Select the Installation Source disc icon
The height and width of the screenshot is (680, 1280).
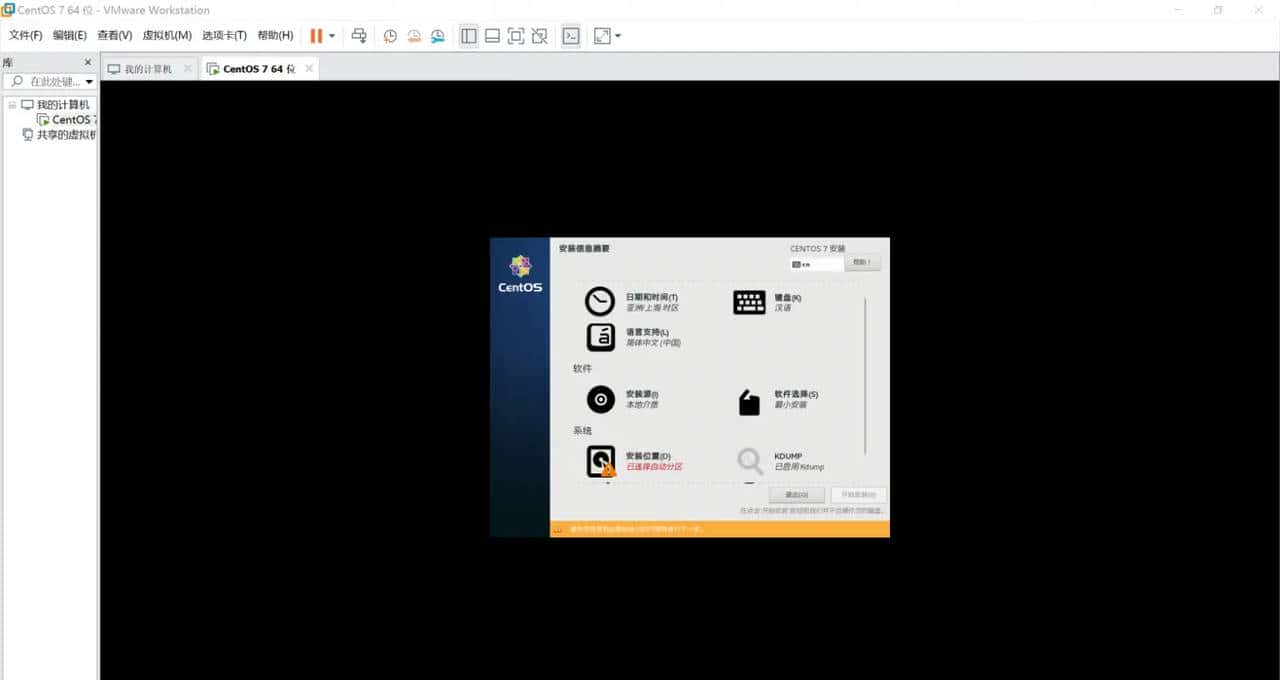pos(600,399)
